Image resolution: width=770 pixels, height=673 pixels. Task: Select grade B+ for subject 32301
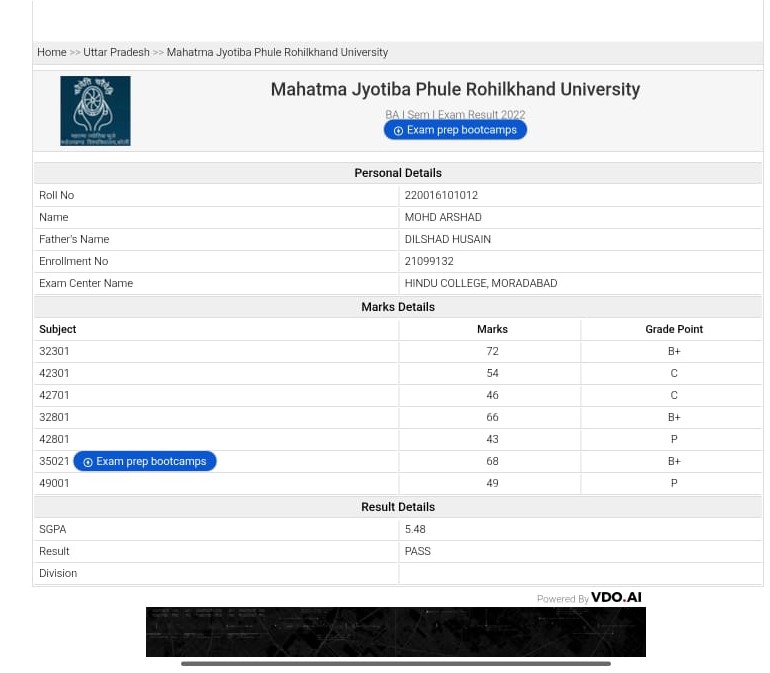click(x=674, y=351)
